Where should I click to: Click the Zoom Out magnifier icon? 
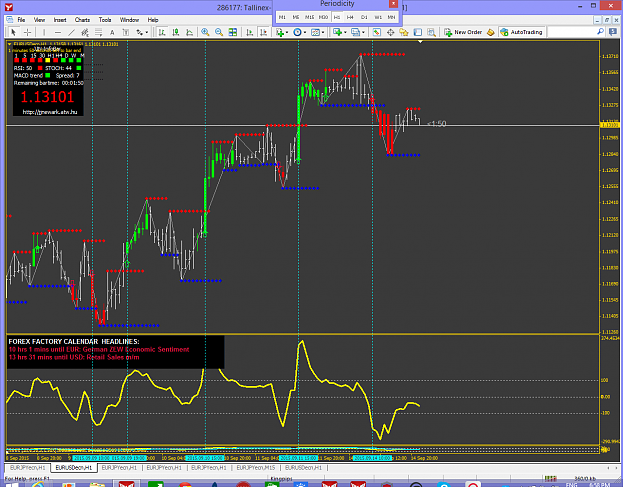tap(219, 32)
